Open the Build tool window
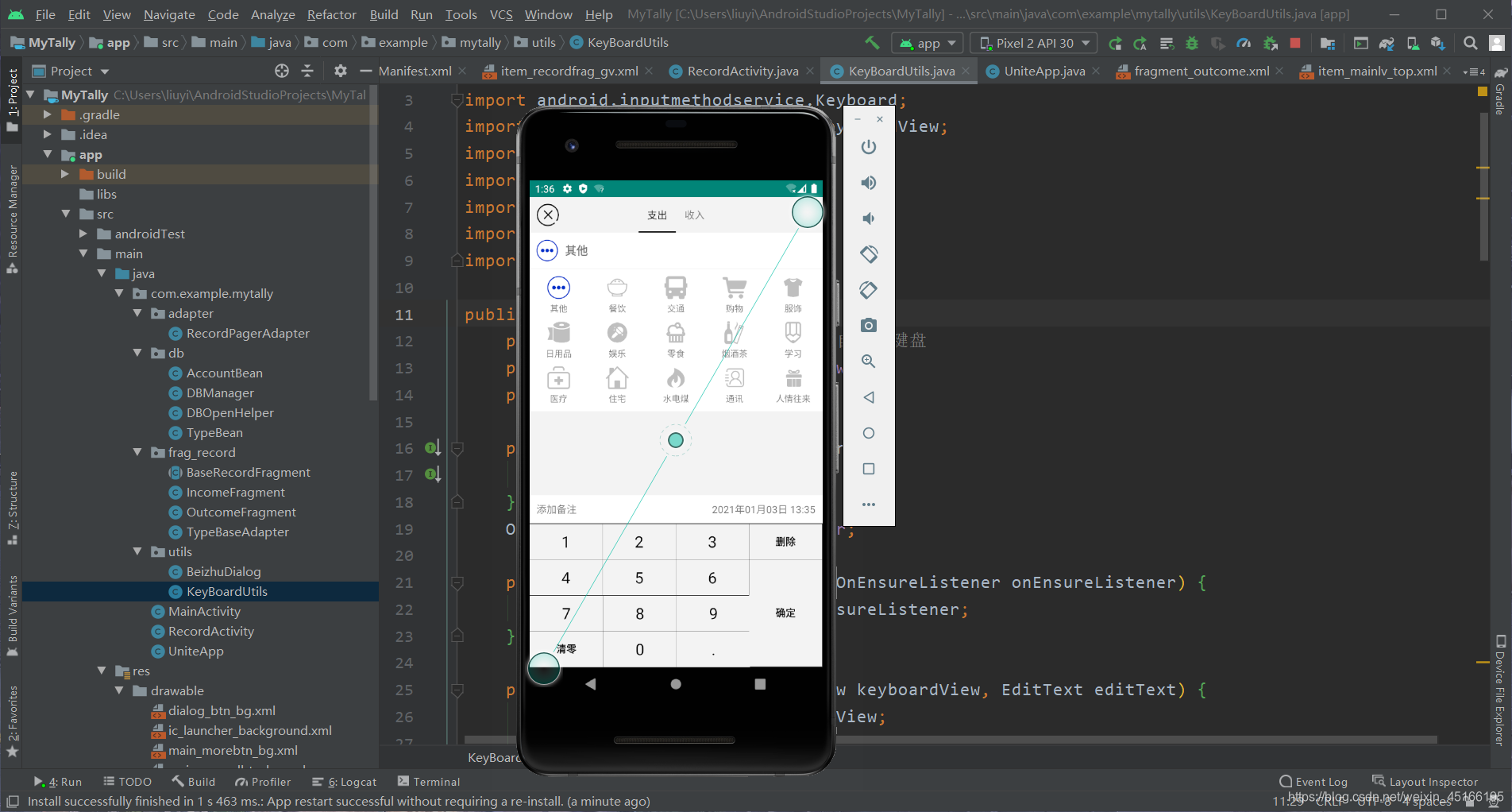 point(194,782)
